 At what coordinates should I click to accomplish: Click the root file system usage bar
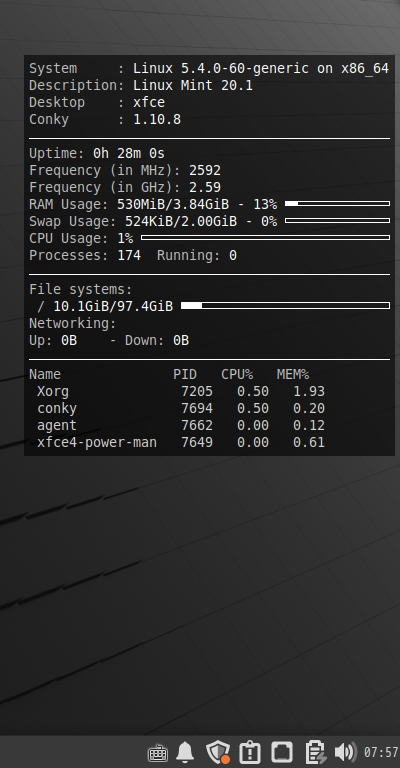pos(285,306)
